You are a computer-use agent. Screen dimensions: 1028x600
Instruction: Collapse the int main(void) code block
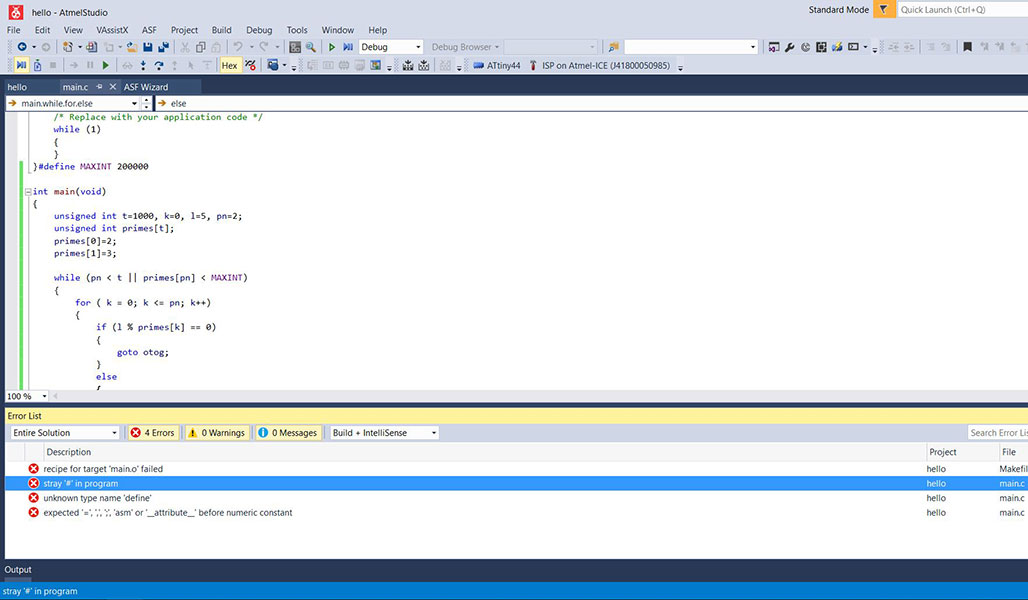coord(28,192)
